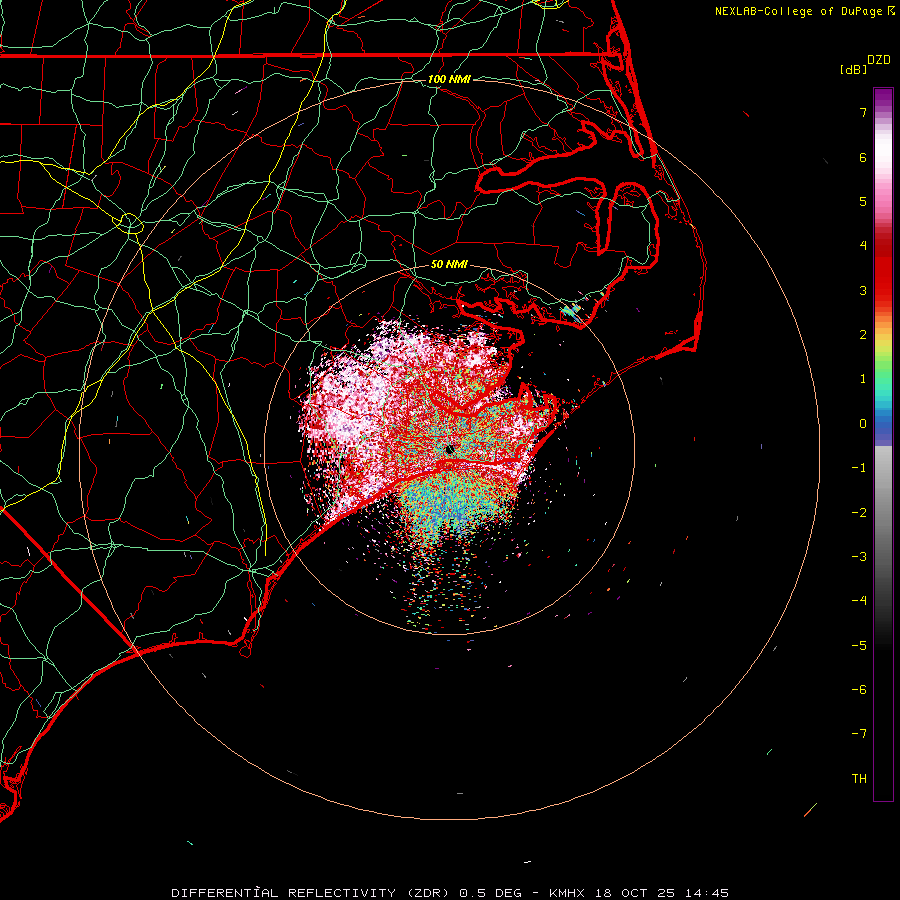Click the "-5" value on color scale

pyautogui.click(x=859, y=646)
